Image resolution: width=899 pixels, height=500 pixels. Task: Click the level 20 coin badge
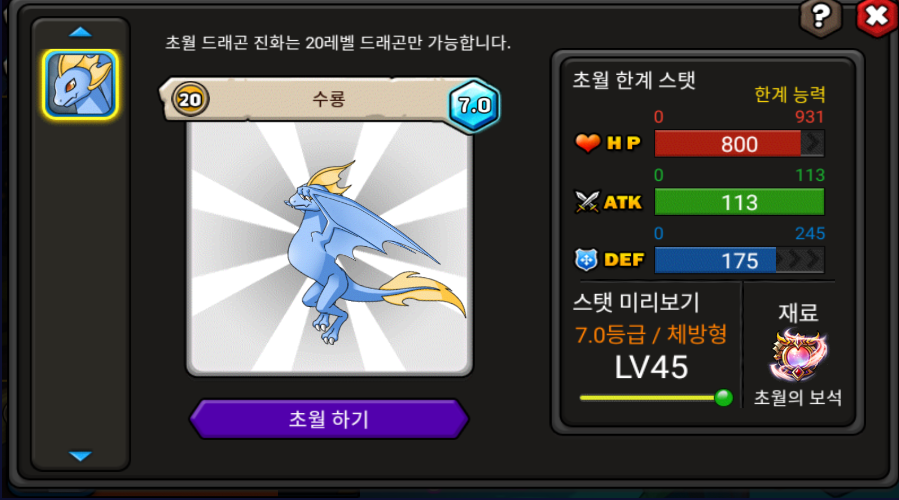click(190, 100)
